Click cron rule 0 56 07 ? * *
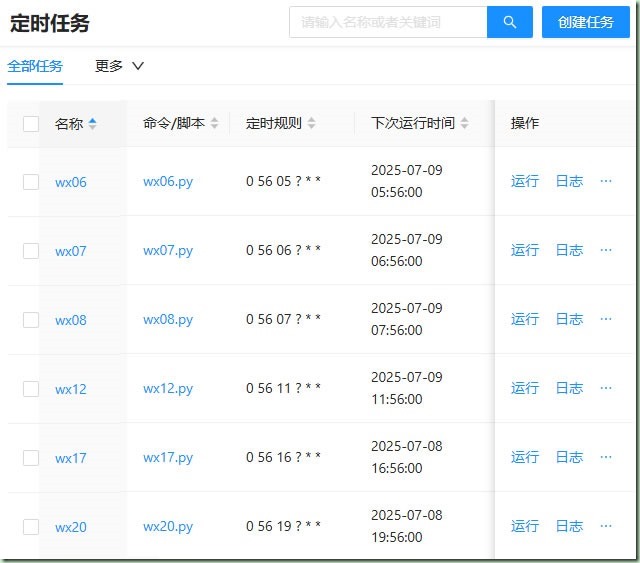 click(x=283, y=319)
